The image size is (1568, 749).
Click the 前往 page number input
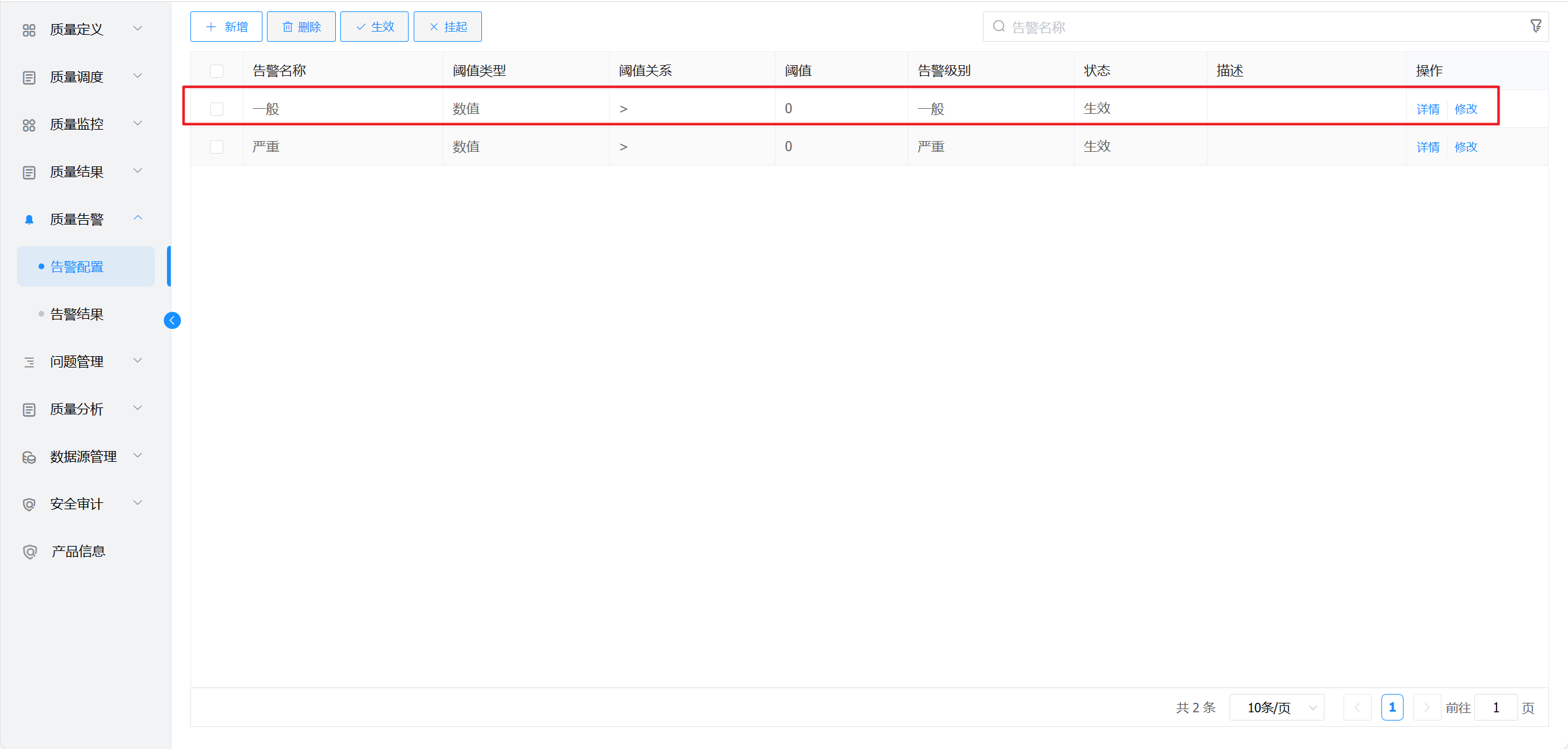click(1495, 707)
